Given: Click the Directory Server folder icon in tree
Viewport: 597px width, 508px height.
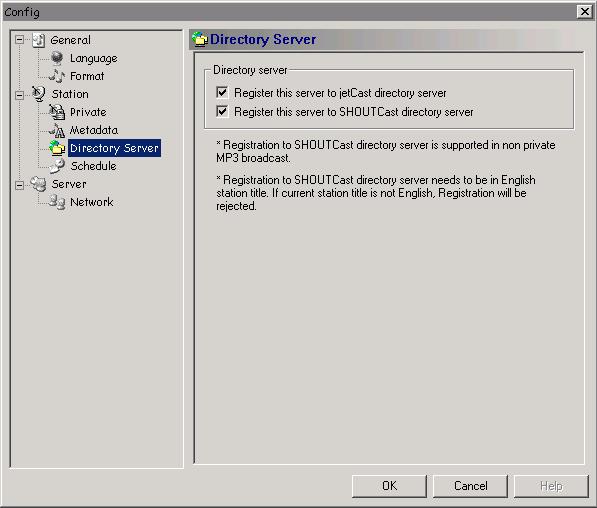Looking at the screenshot, I should tap(57, 148).
